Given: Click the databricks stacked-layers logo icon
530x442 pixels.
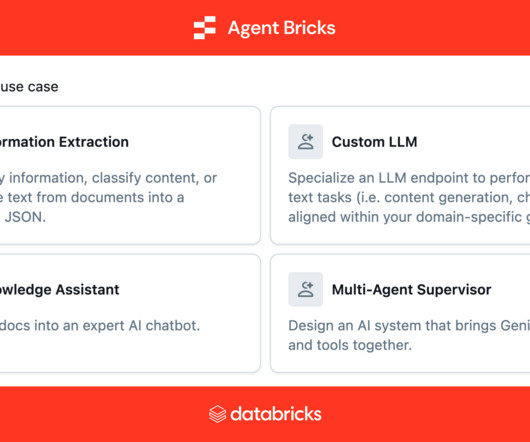Looking at the screenshot, I should (x=217, y=414).
